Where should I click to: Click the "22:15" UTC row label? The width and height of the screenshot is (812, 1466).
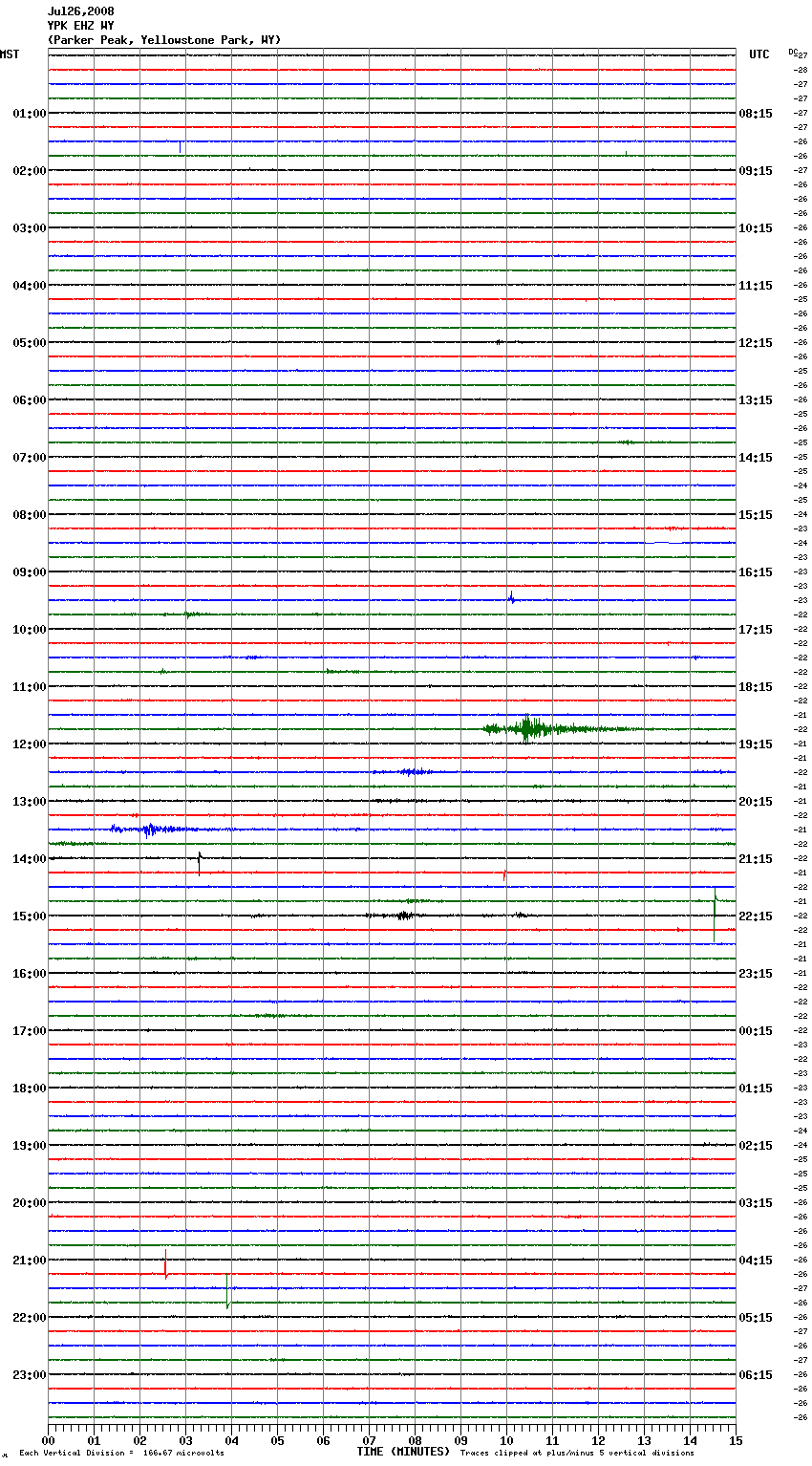point(756,916)
